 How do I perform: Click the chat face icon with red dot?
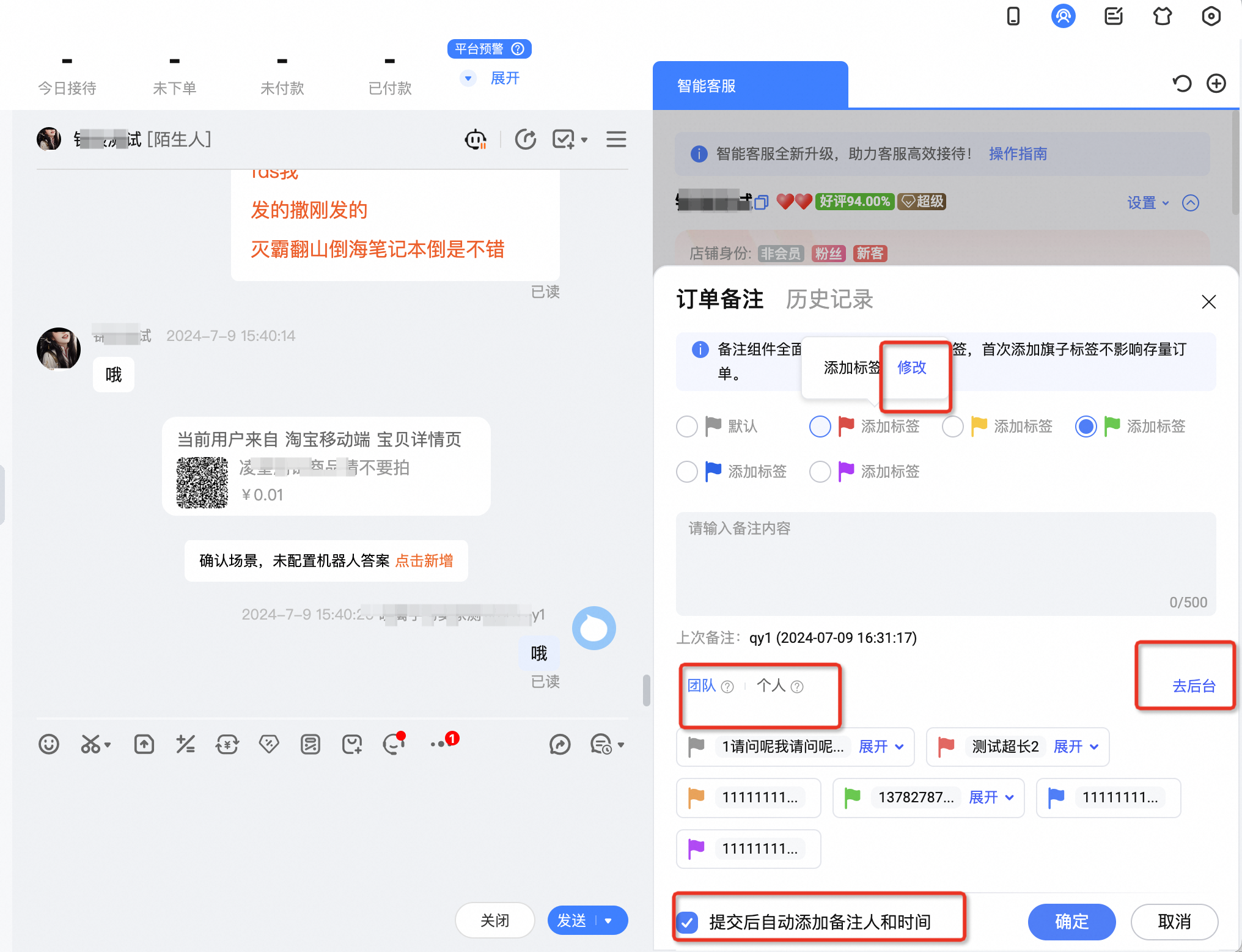(394, 743)
